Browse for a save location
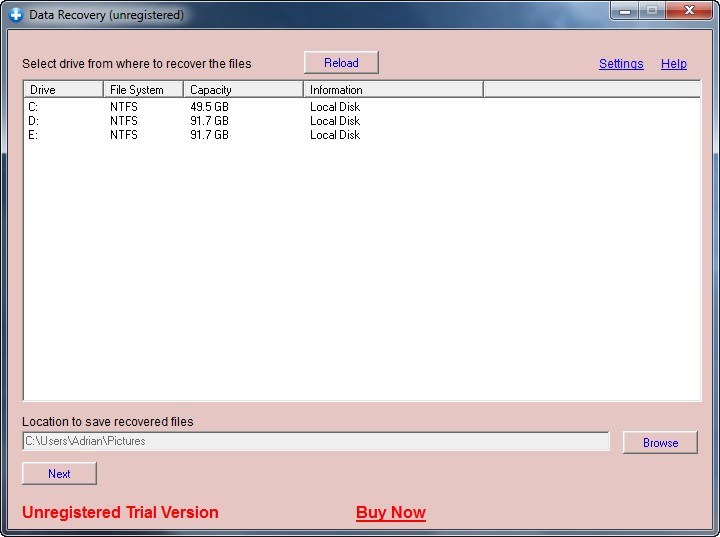The height and width of the screenshot is (537, 720). [660, 442]
